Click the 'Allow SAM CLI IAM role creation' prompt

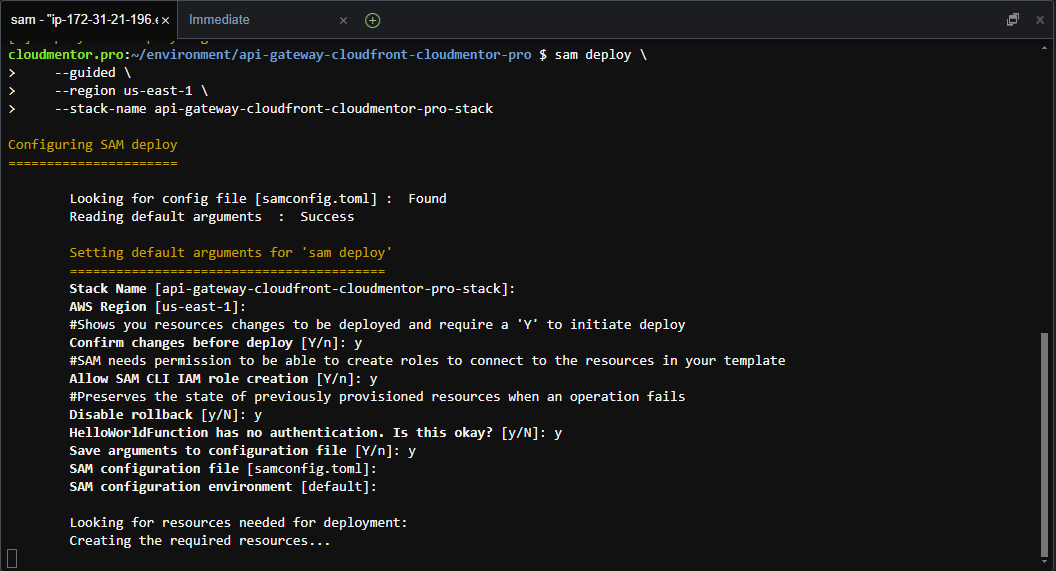(x=223, y=379)
